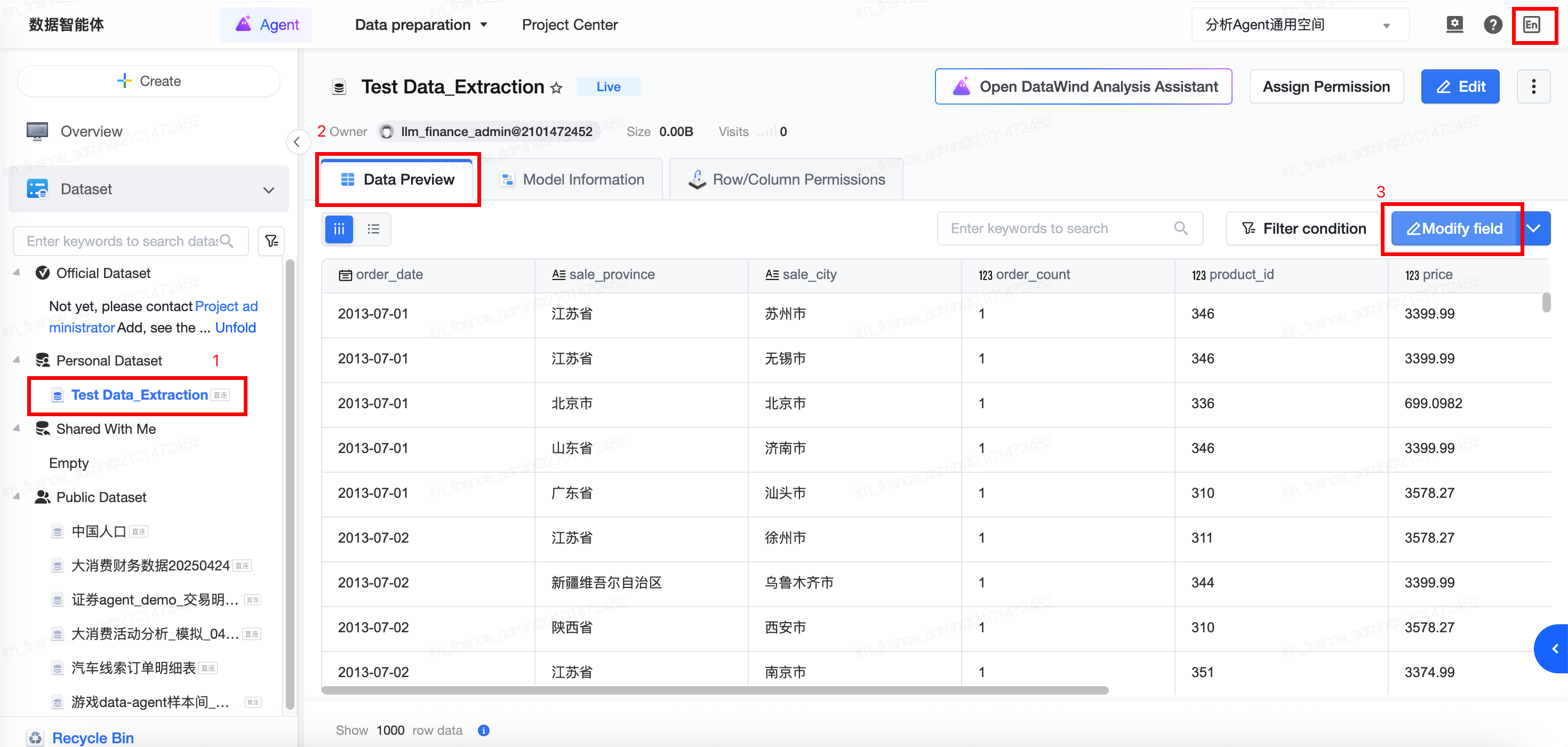Click the data preview keyword search box
This screenshot has width=1568, height=747.
tap(1069, 228)
